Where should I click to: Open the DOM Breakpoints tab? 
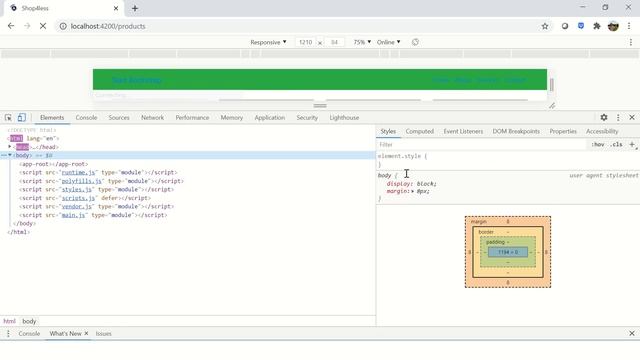(516, 131)
